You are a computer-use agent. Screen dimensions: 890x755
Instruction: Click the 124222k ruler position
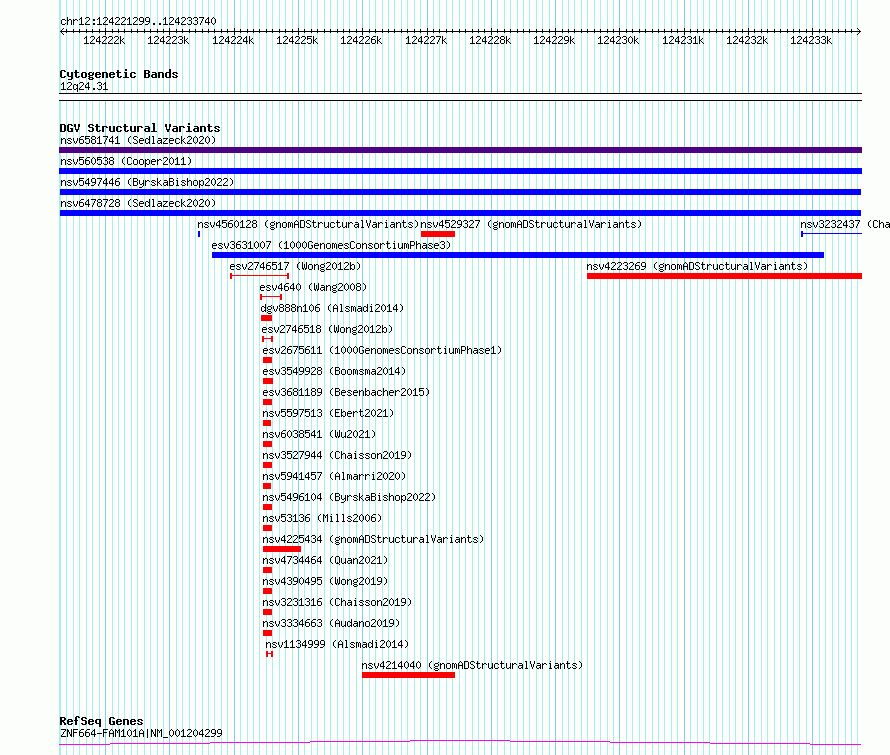tap(104, 40)
